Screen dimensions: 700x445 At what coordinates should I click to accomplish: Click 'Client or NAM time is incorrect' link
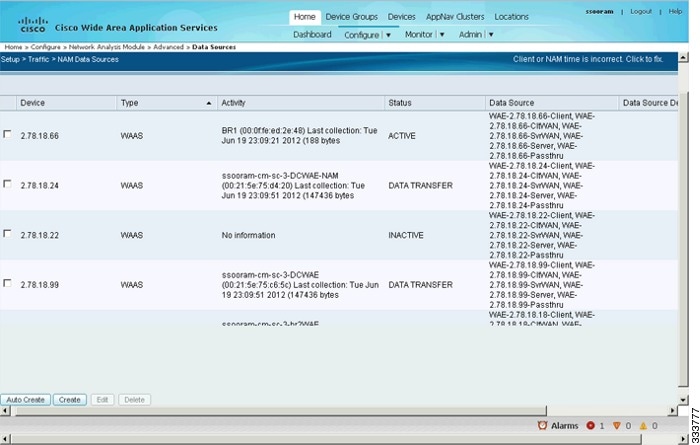588,59
